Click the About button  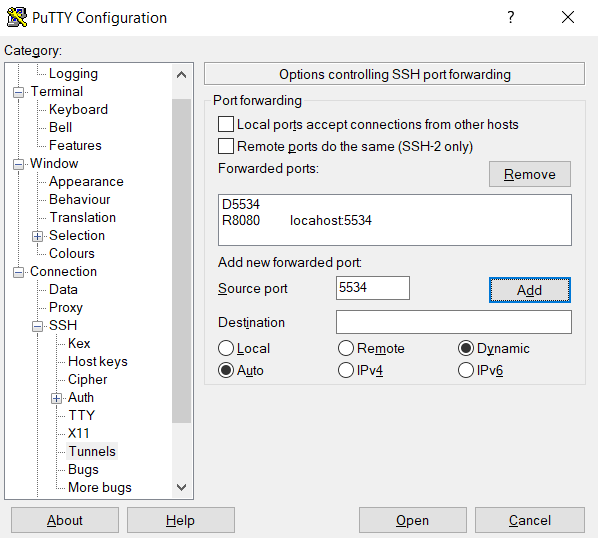[65, 520]
